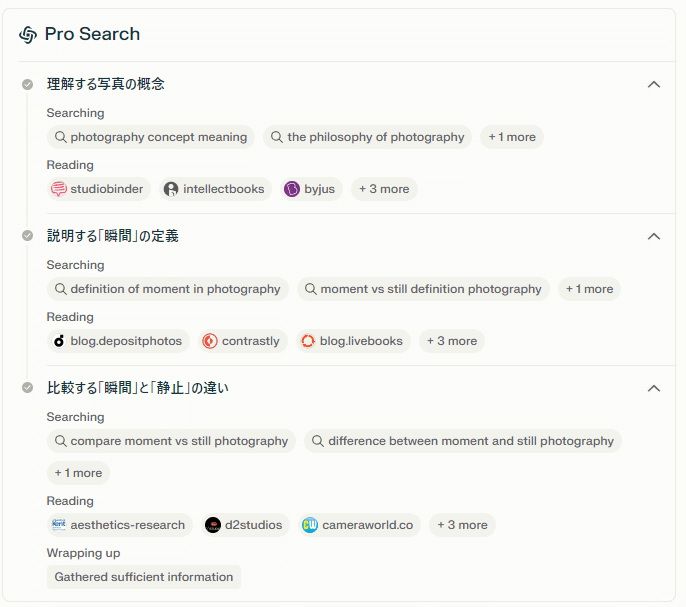The image size is (686, 607).
Task: Click the byjus purple favicon
Action: tap(292, 189)
